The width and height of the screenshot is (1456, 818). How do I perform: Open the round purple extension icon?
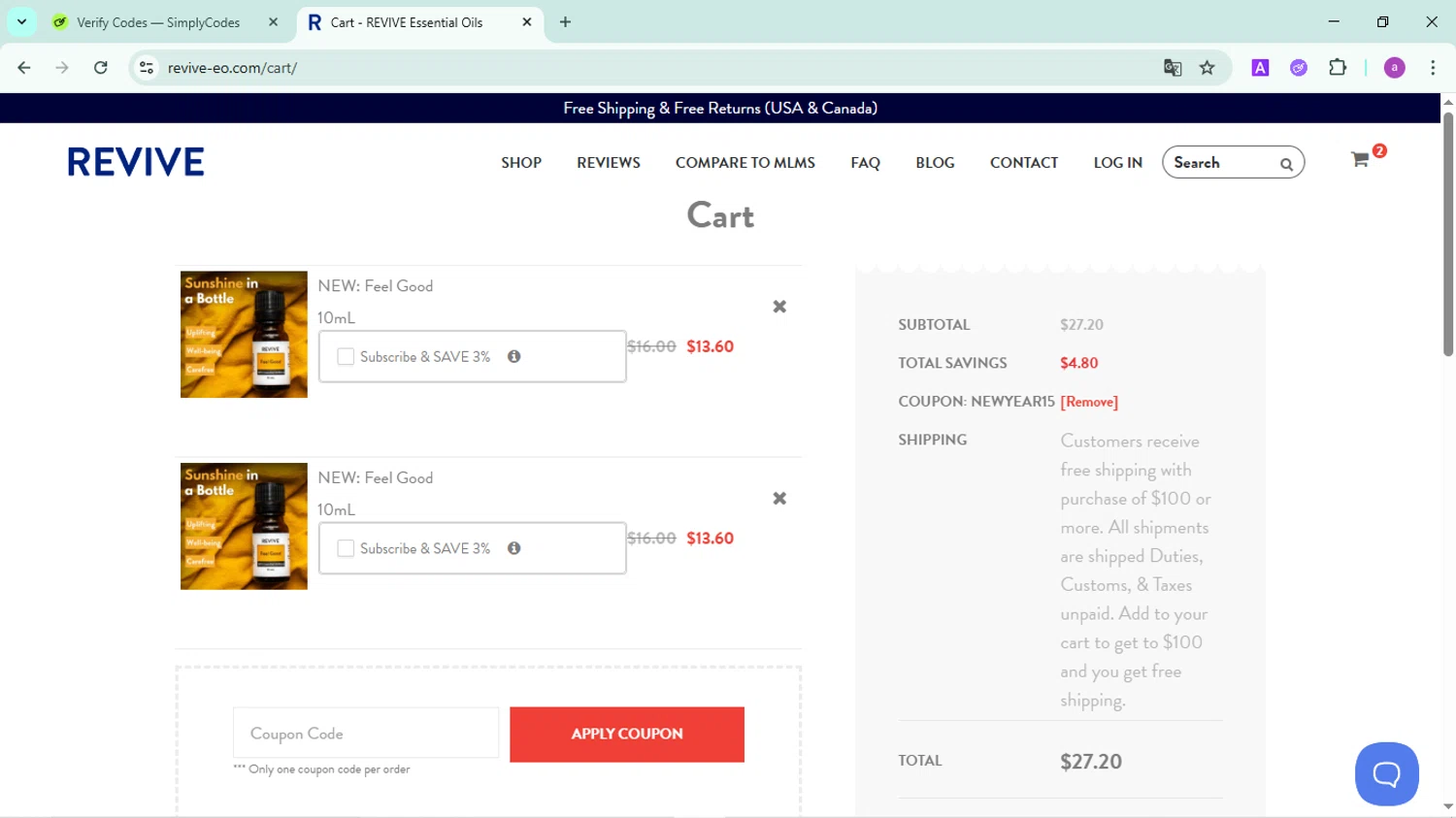coord(1299,68)
